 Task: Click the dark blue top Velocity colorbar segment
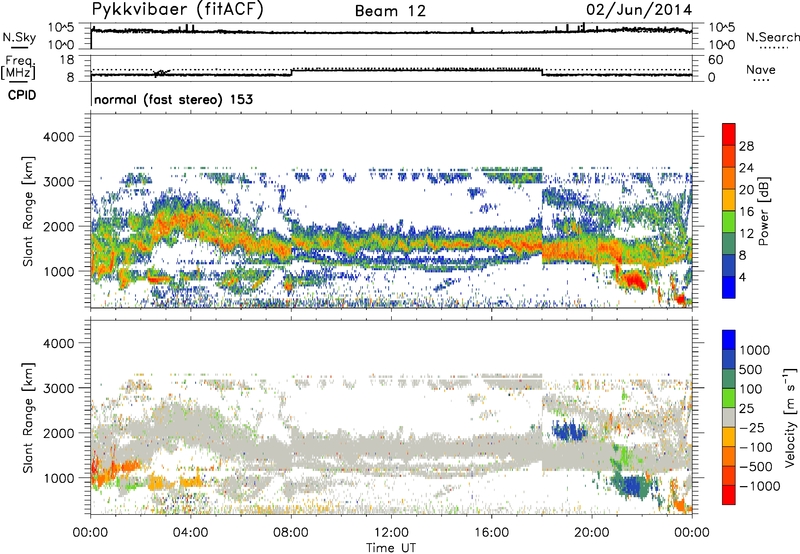[x=729, y=340]
